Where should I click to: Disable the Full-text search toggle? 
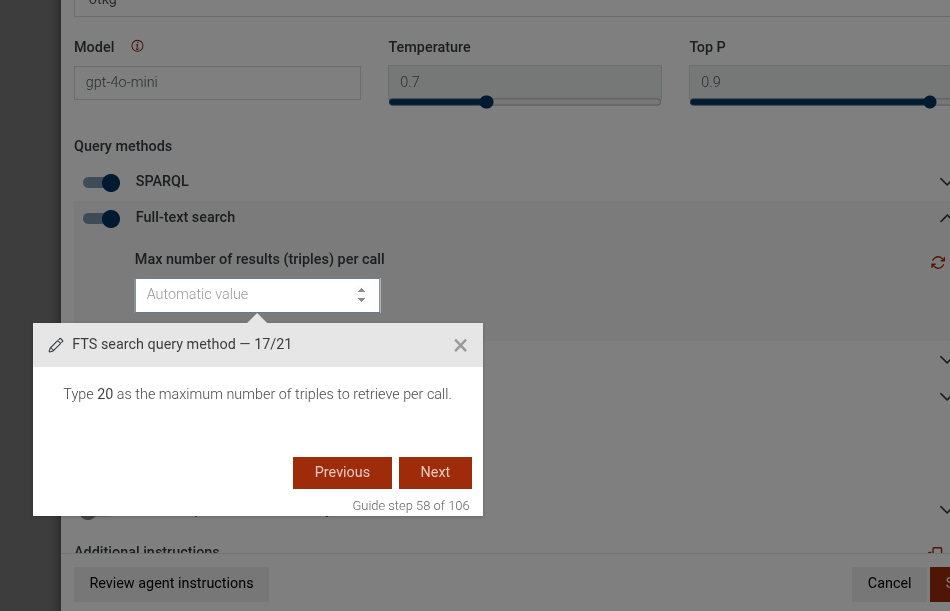102,218
